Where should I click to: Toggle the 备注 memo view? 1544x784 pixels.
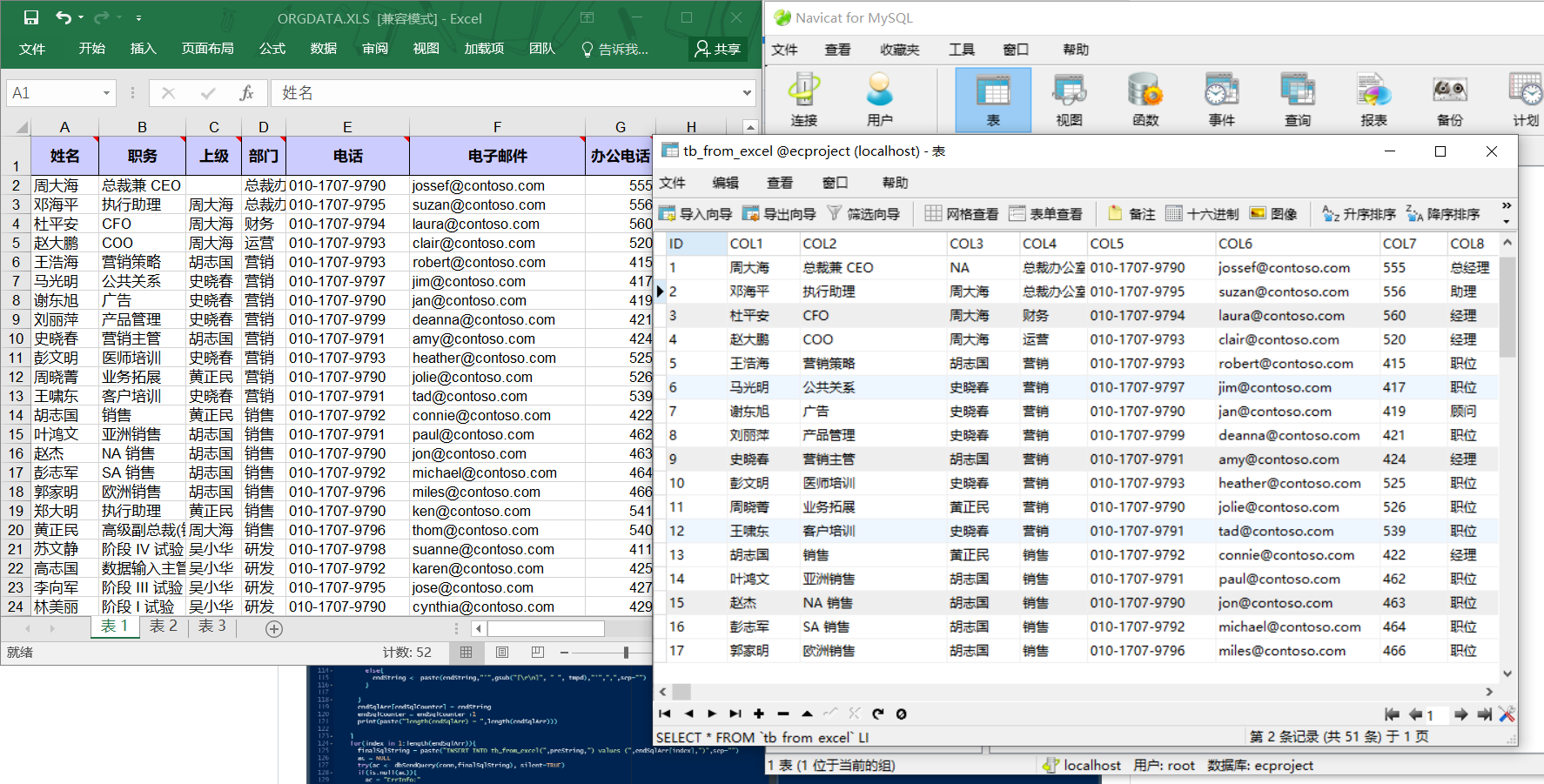point(1131,214)
